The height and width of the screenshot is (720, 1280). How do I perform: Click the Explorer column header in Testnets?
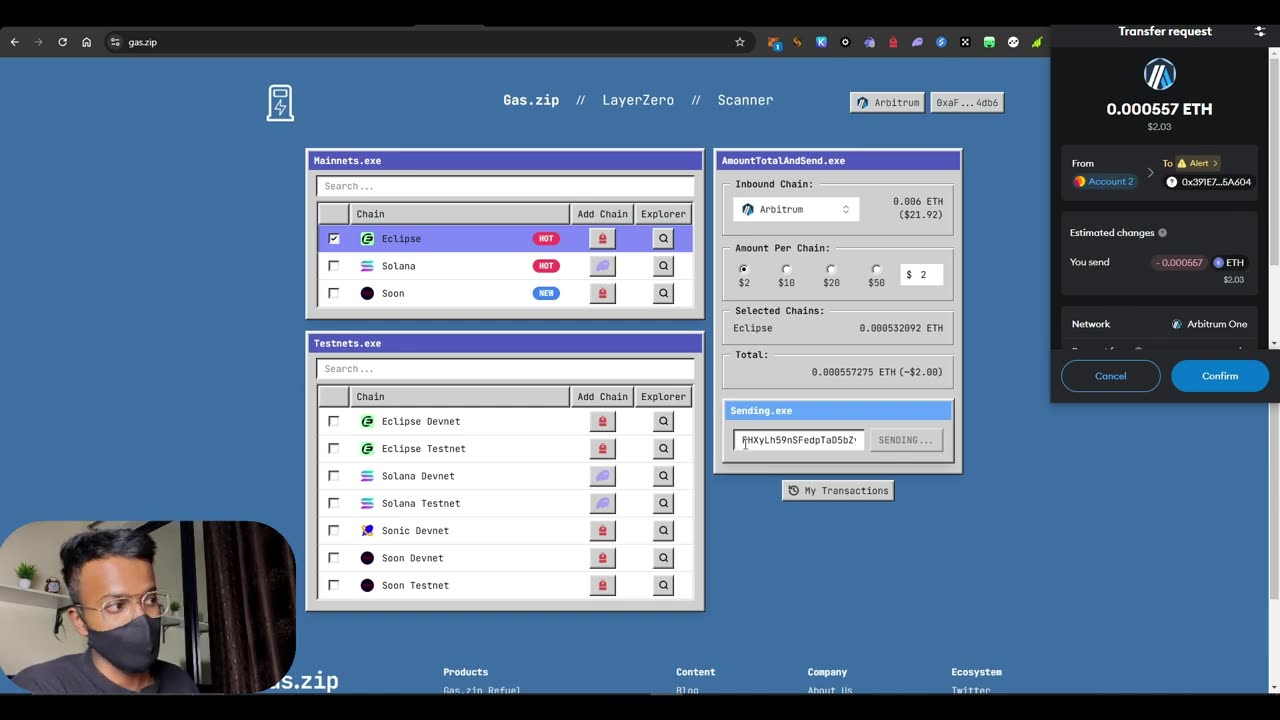(663, 397)
